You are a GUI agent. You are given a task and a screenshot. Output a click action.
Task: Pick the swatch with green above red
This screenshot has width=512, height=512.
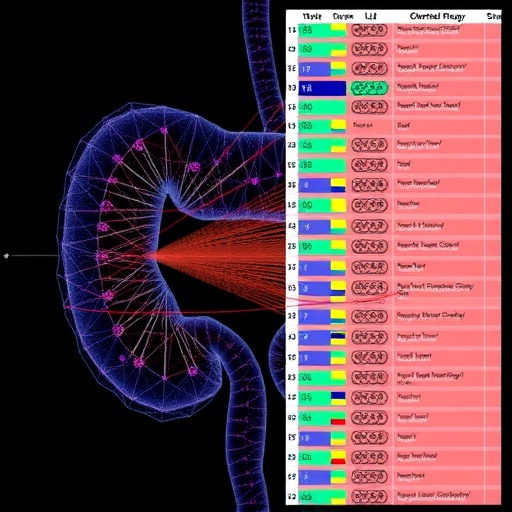tap(338, 418)
